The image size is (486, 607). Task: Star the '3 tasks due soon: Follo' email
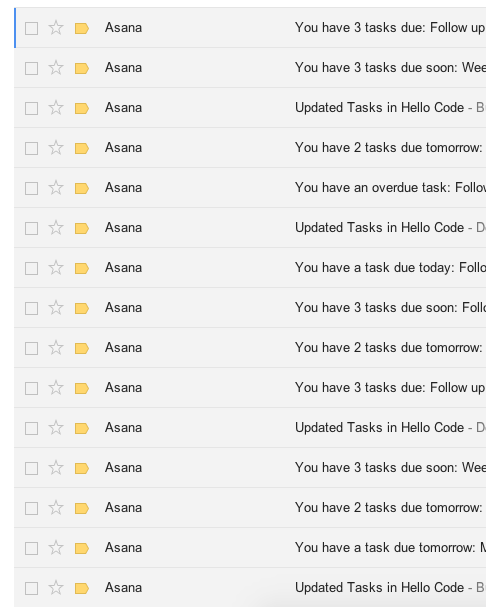56,308
